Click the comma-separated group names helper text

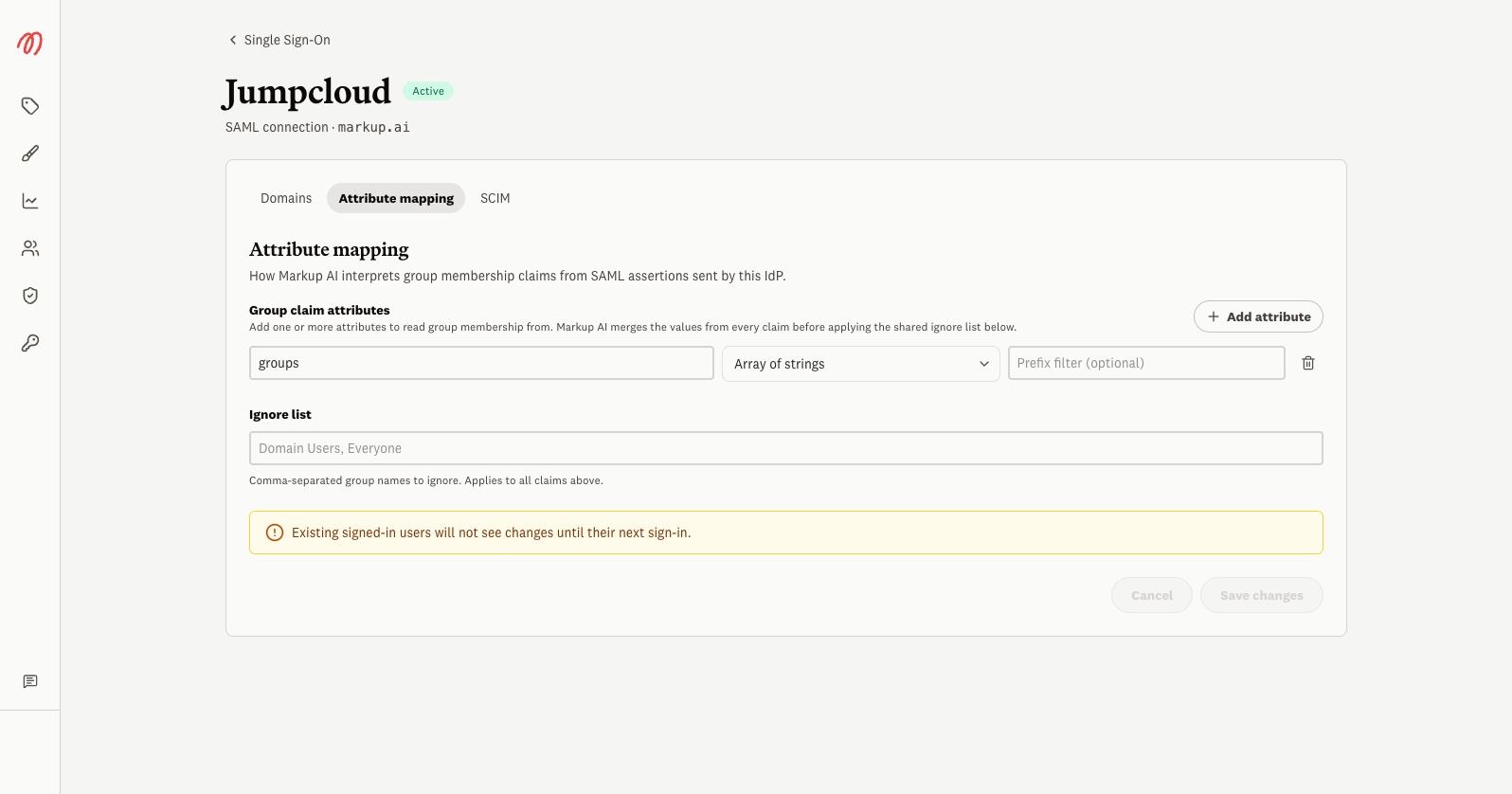(x=426, y=480)
